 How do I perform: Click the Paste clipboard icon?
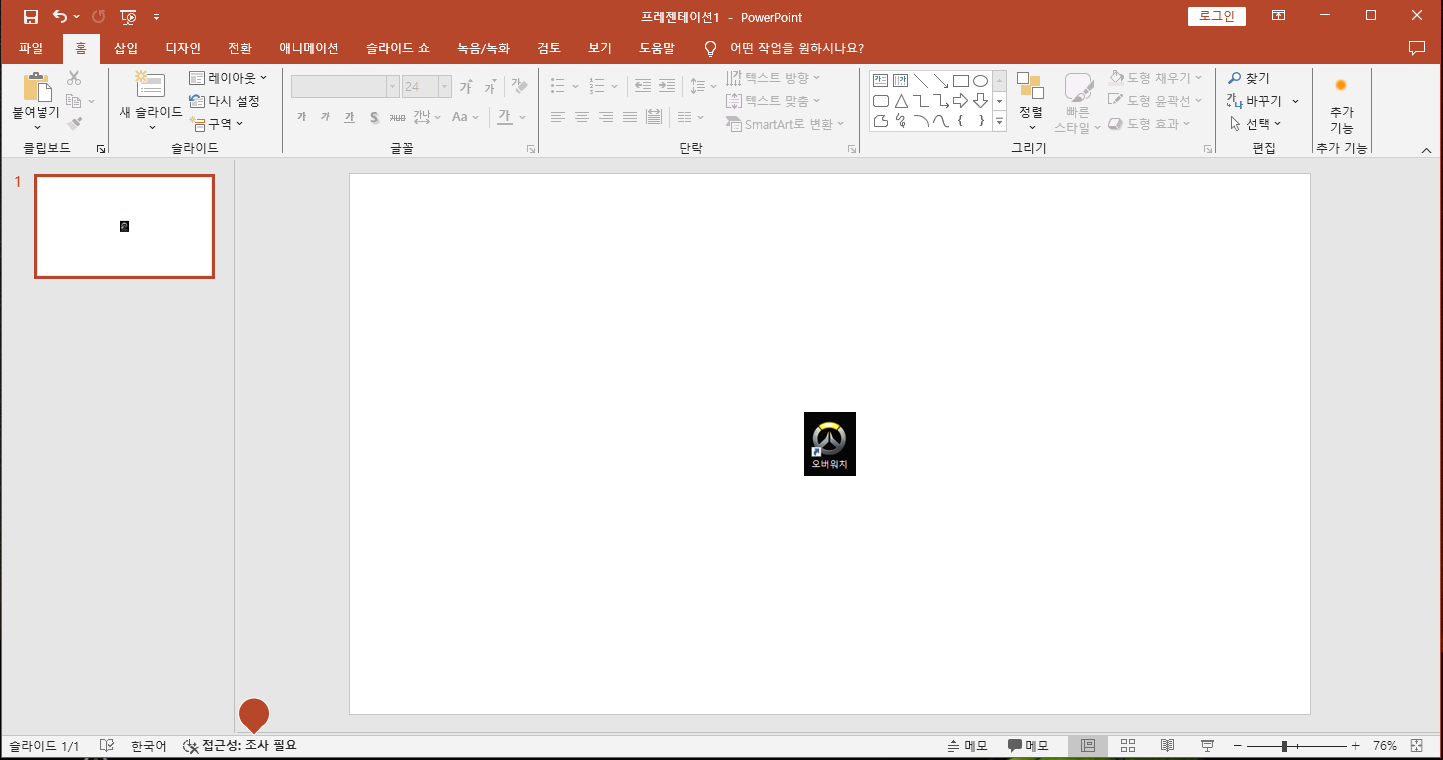click(36, 88)
